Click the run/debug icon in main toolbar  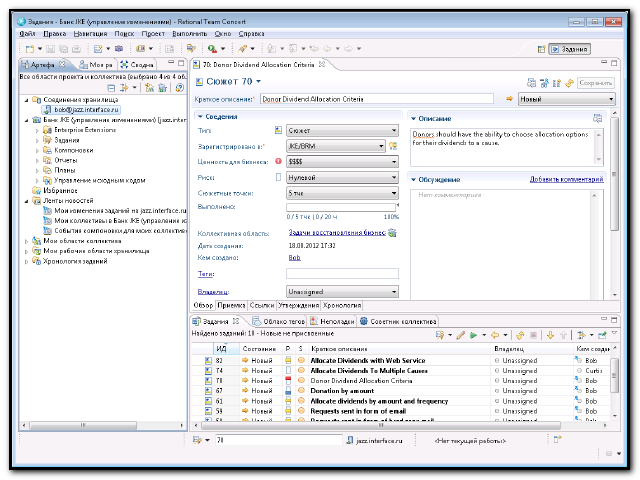point(212,49)
